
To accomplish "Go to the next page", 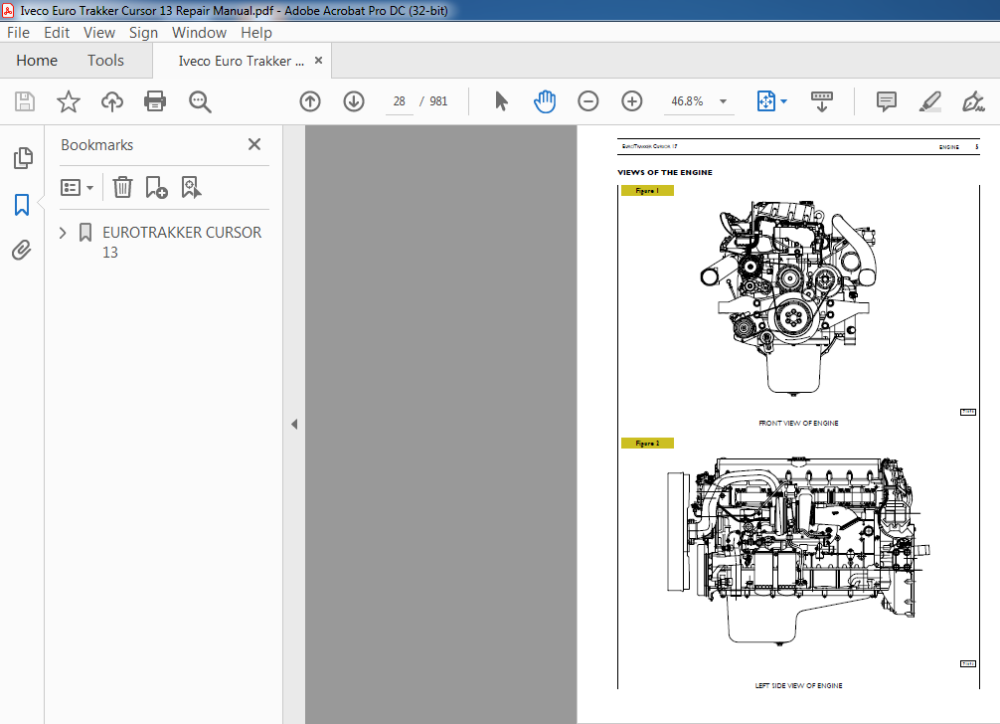I will tap(354, 101).
